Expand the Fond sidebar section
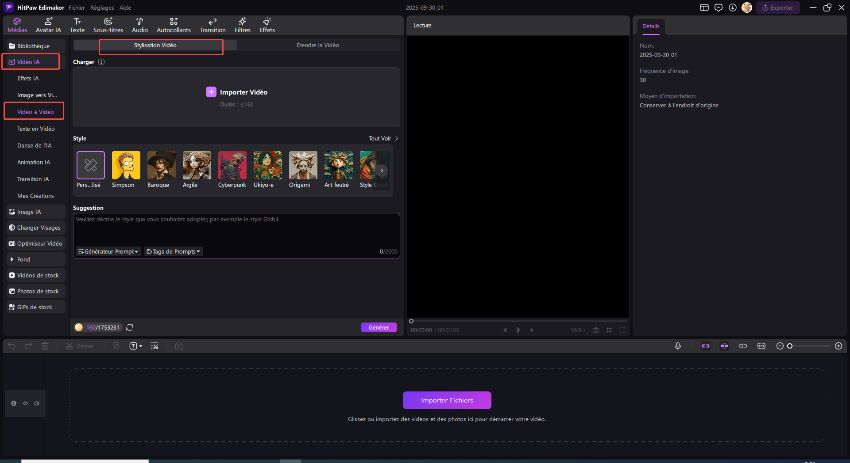The width and height of the screenshot is (850, 463). (24, 259)
